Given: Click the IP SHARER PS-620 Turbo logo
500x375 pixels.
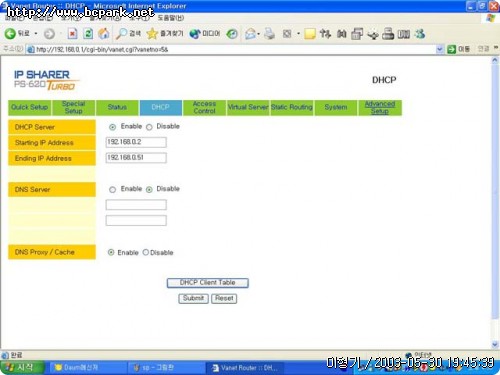Looking at the screenshot, I should 46,80.
